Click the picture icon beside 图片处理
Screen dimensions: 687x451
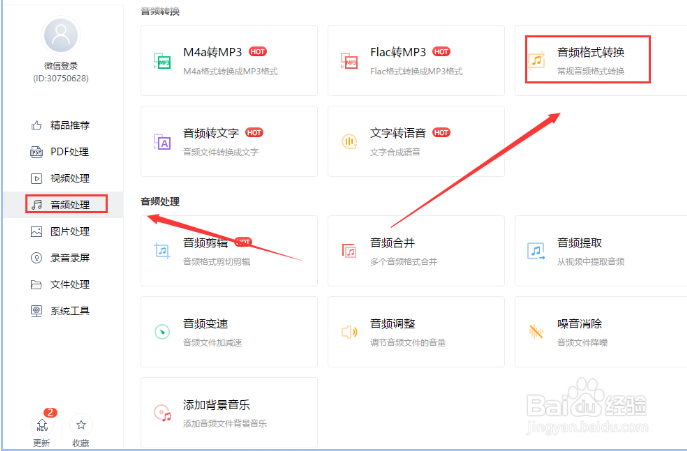pyautogui.click(x=36, y=231)
